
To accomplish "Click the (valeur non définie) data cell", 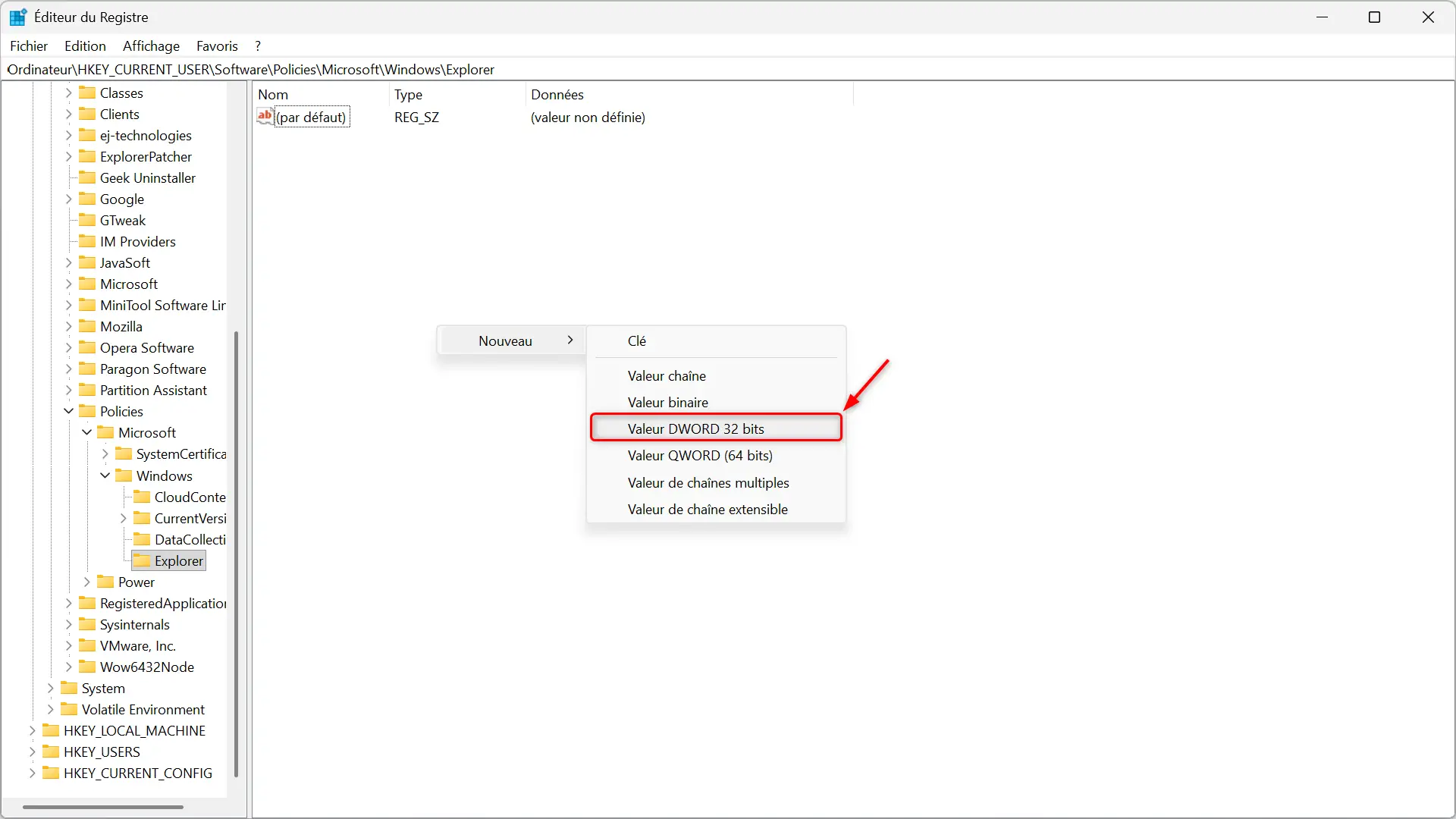I will tap(588, 117).
